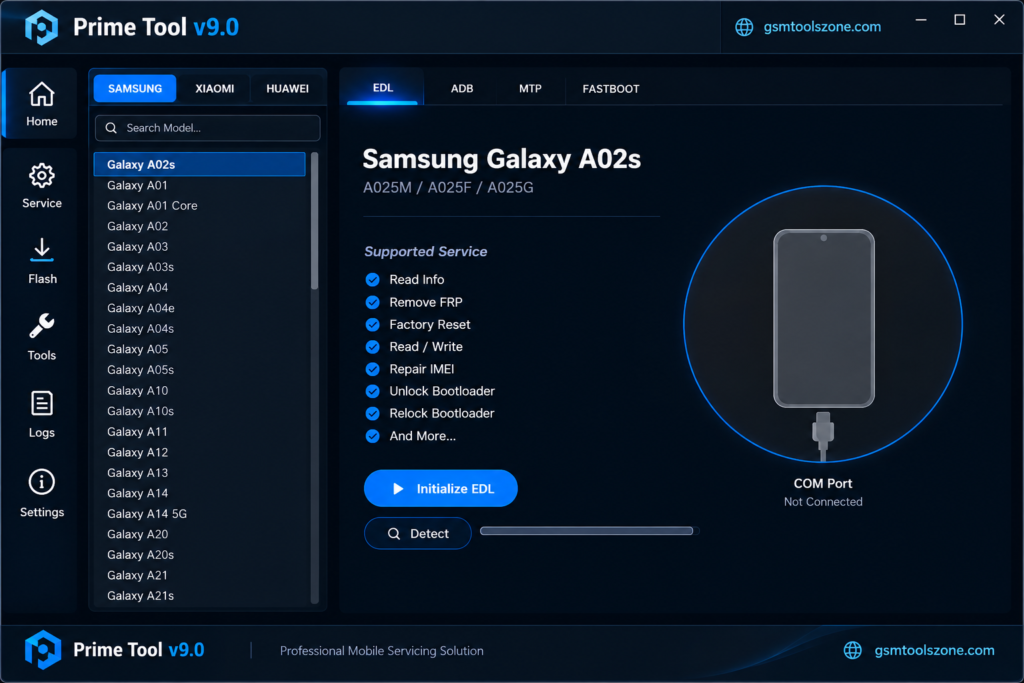Click the And More check mark
1024x683 pixels.
pos(372,436)
